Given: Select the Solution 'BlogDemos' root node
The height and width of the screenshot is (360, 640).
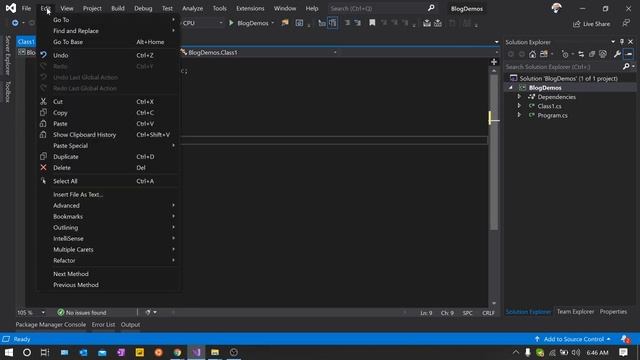Looking at the screenshot, I should tap(568, 78).
